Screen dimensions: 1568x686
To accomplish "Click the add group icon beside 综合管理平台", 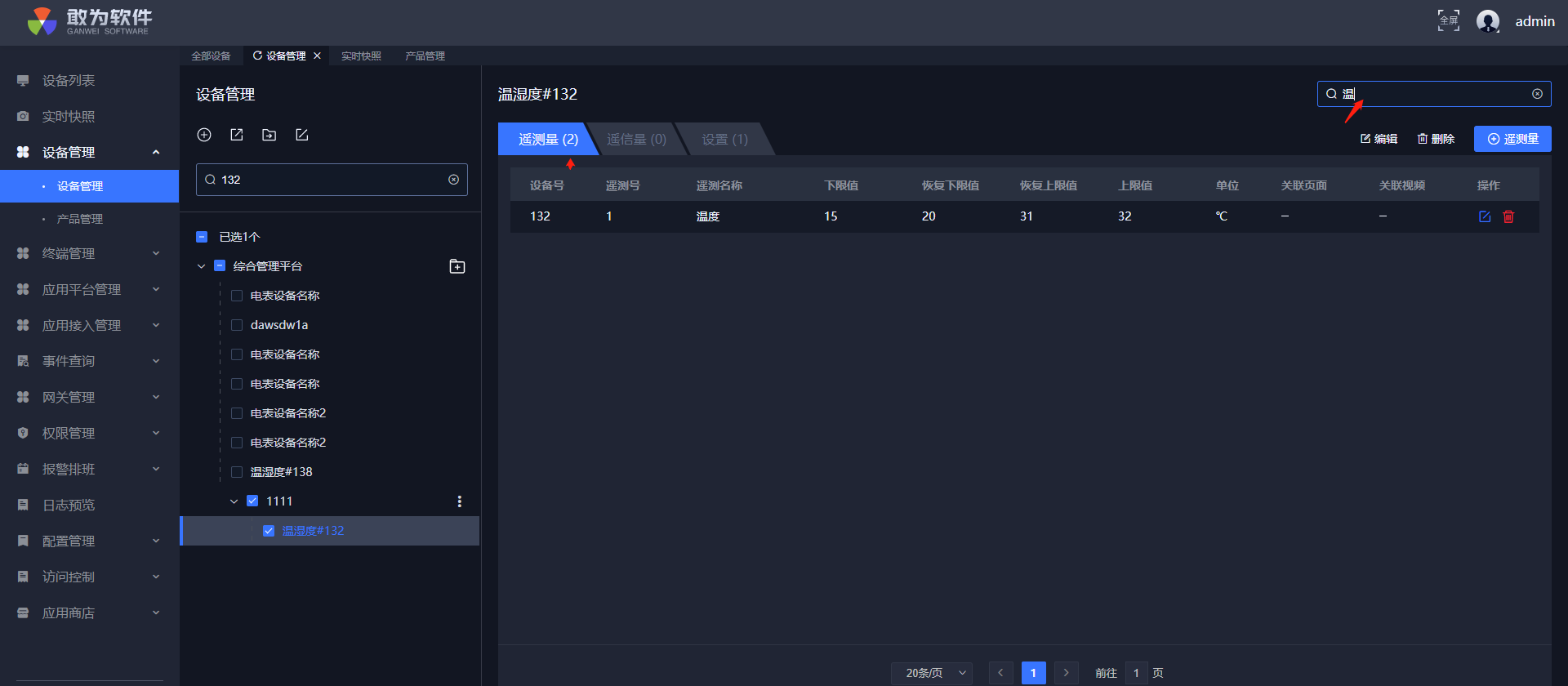I will coord(457,266).
